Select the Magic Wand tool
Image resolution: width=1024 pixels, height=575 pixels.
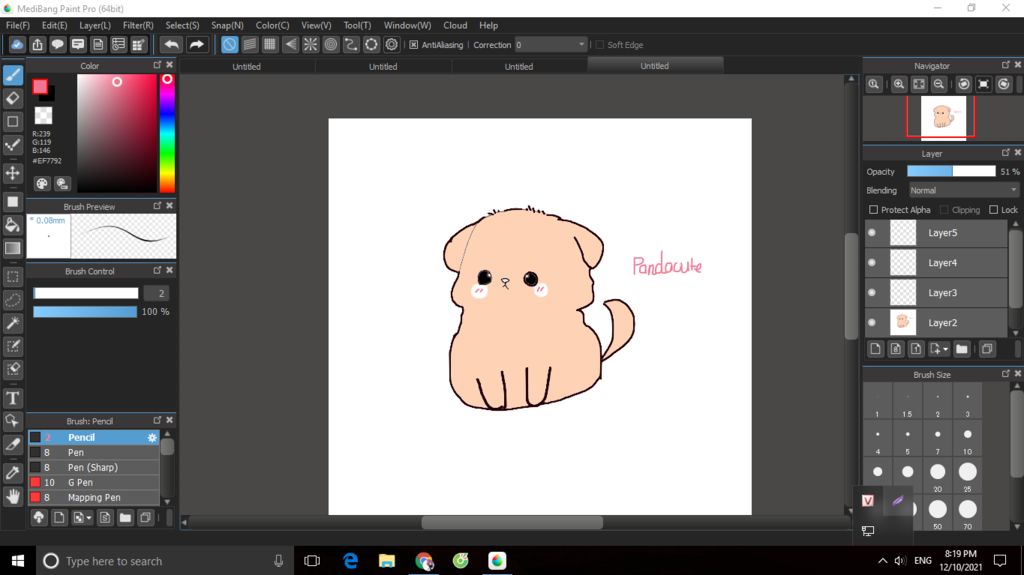12,323
